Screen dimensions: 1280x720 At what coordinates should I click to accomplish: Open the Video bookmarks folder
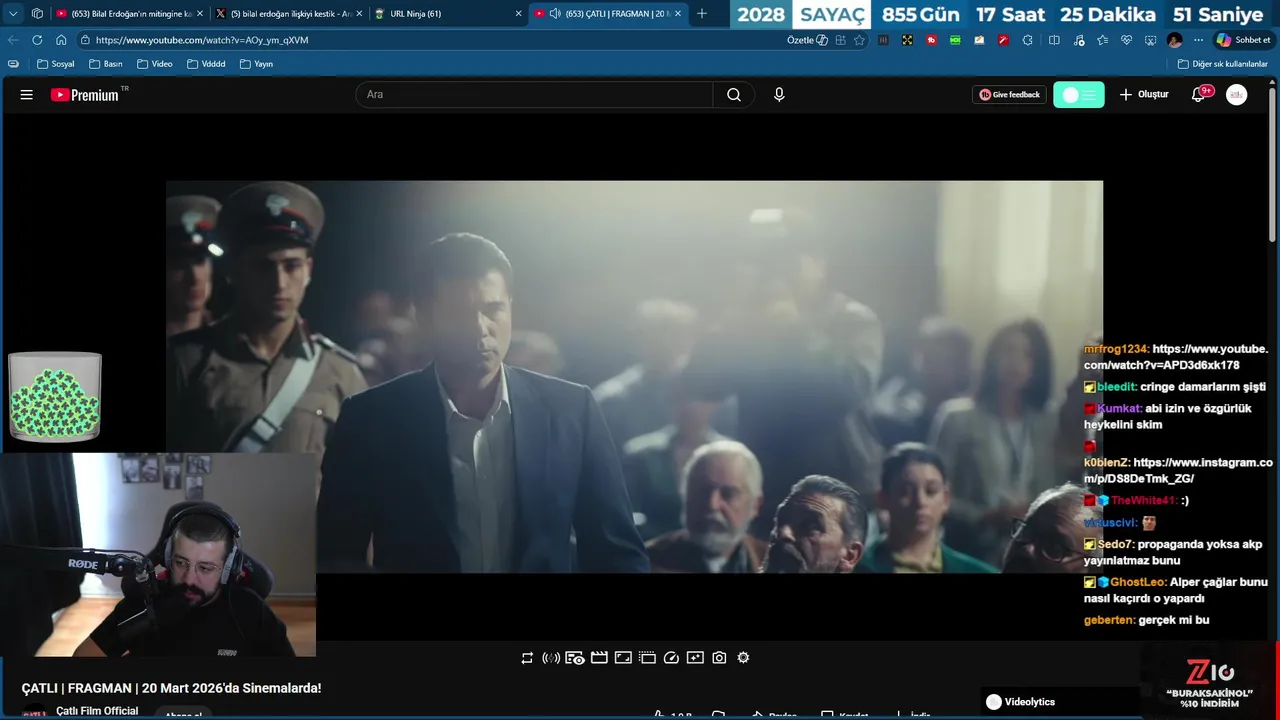coord(155,64)
